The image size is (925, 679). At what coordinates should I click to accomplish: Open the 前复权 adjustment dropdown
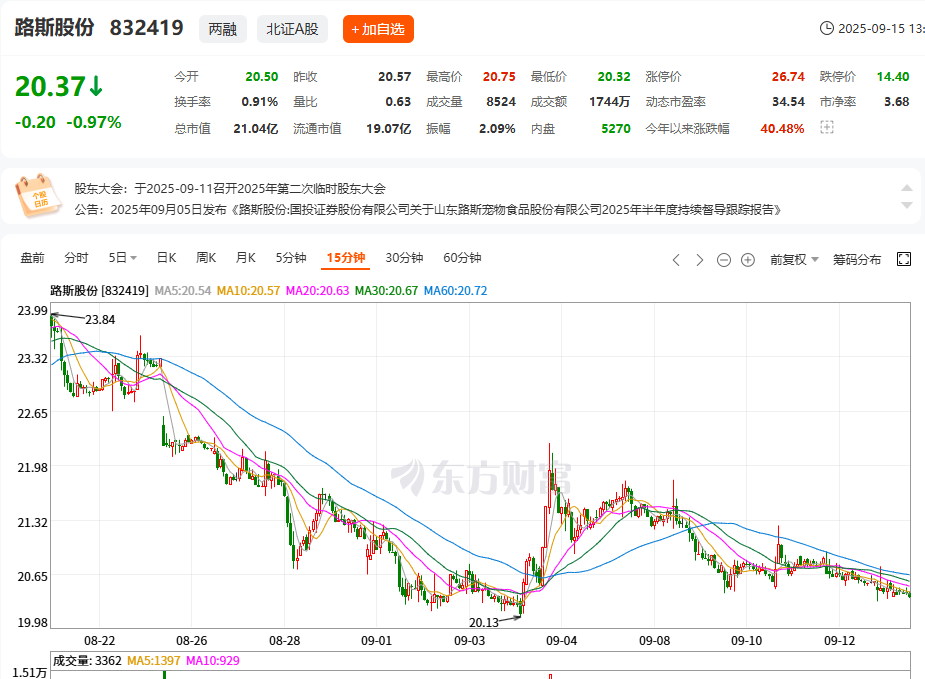tap(794, 260)
